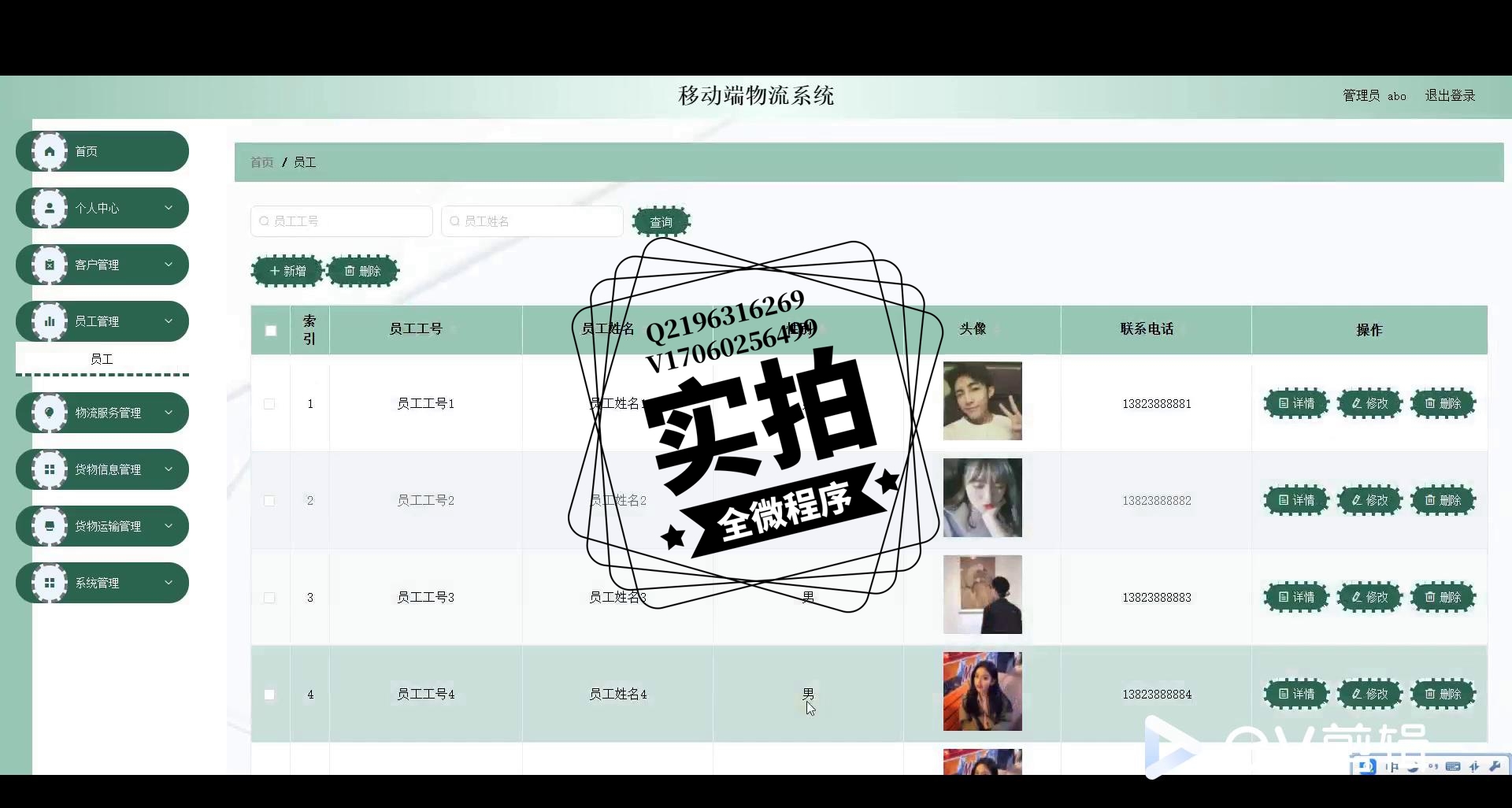Click the 查询 search button
The width and height of the screenshot is (1512, 808).
pyautogui.click(x=661, y=222)
